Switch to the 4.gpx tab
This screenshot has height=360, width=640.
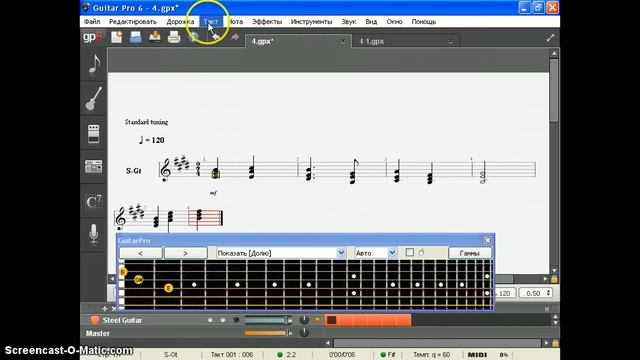[298, 41]
